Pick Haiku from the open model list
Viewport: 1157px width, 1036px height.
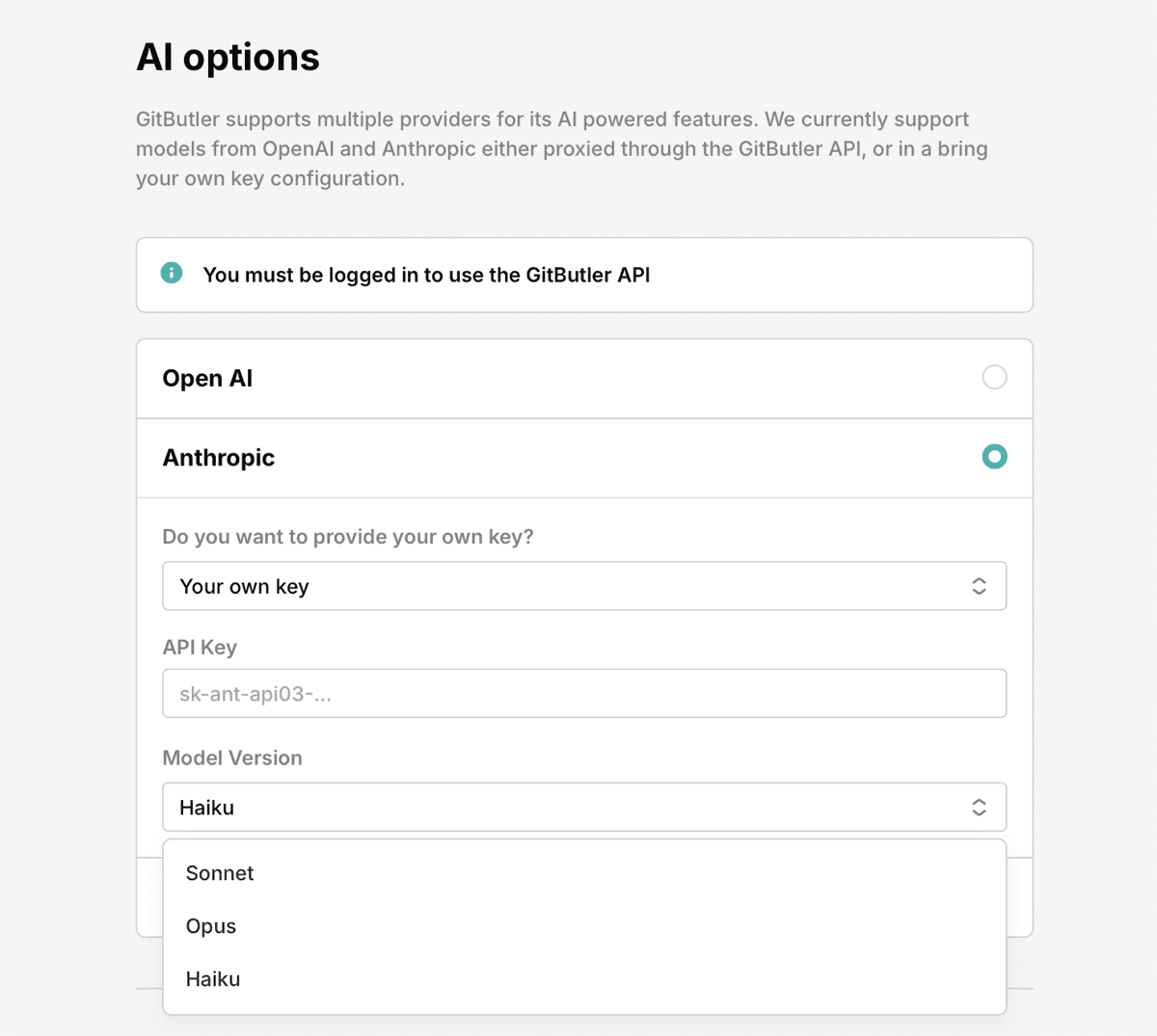(212, 978)
